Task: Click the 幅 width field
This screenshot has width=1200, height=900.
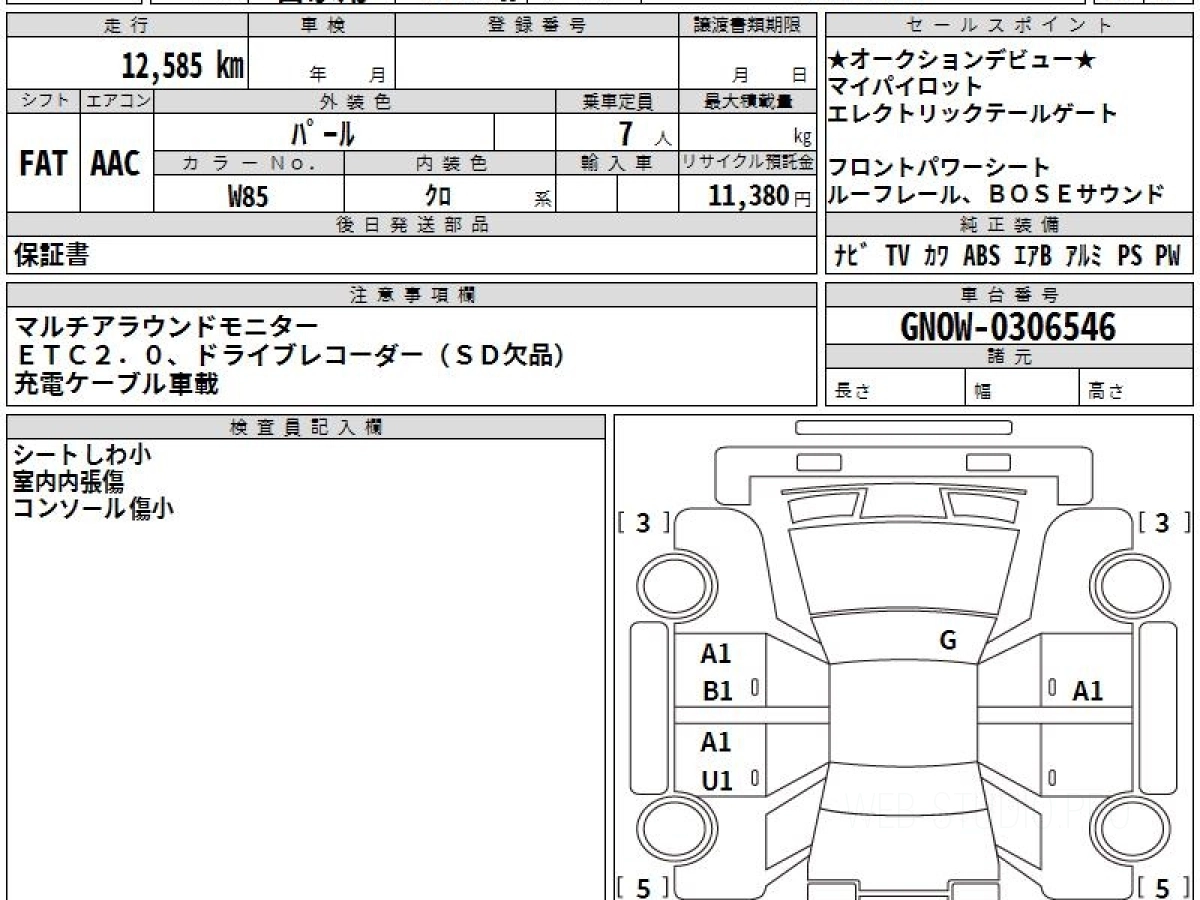Action: (x=1023, y=387)
